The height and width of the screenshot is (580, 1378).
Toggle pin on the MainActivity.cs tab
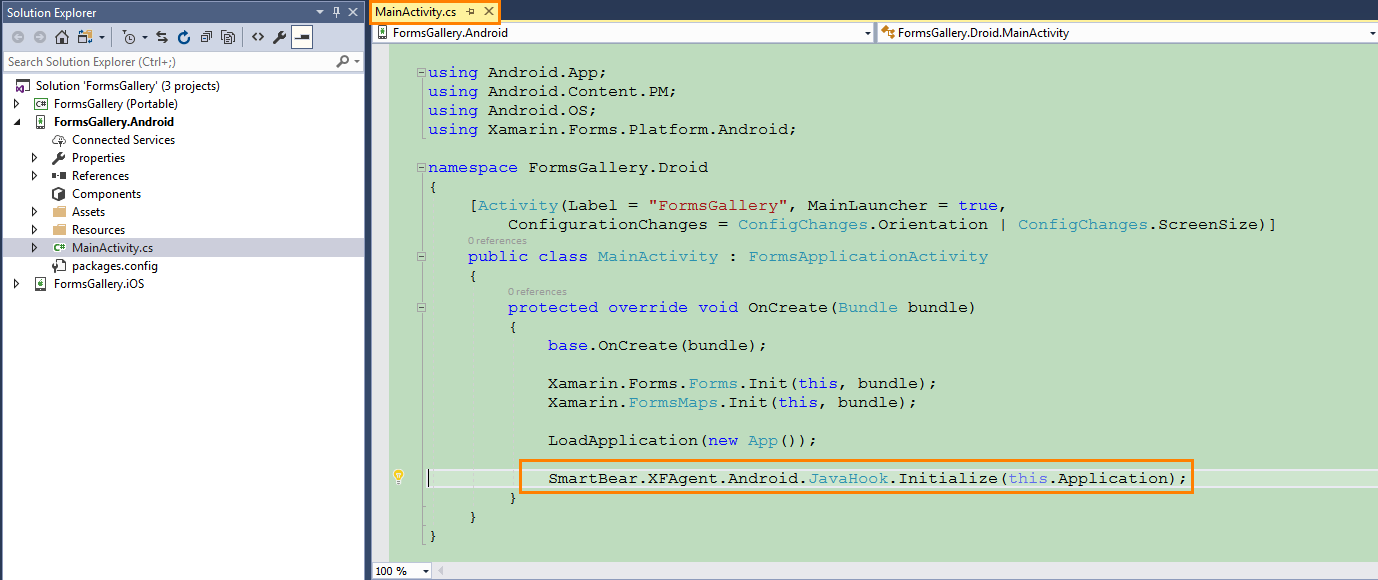[x=470, y=12]
